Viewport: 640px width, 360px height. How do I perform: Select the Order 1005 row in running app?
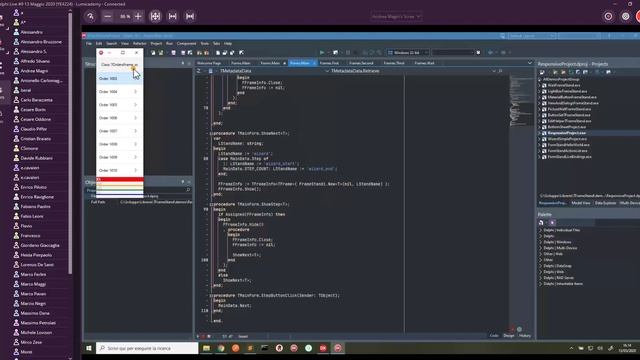(120, 105)
